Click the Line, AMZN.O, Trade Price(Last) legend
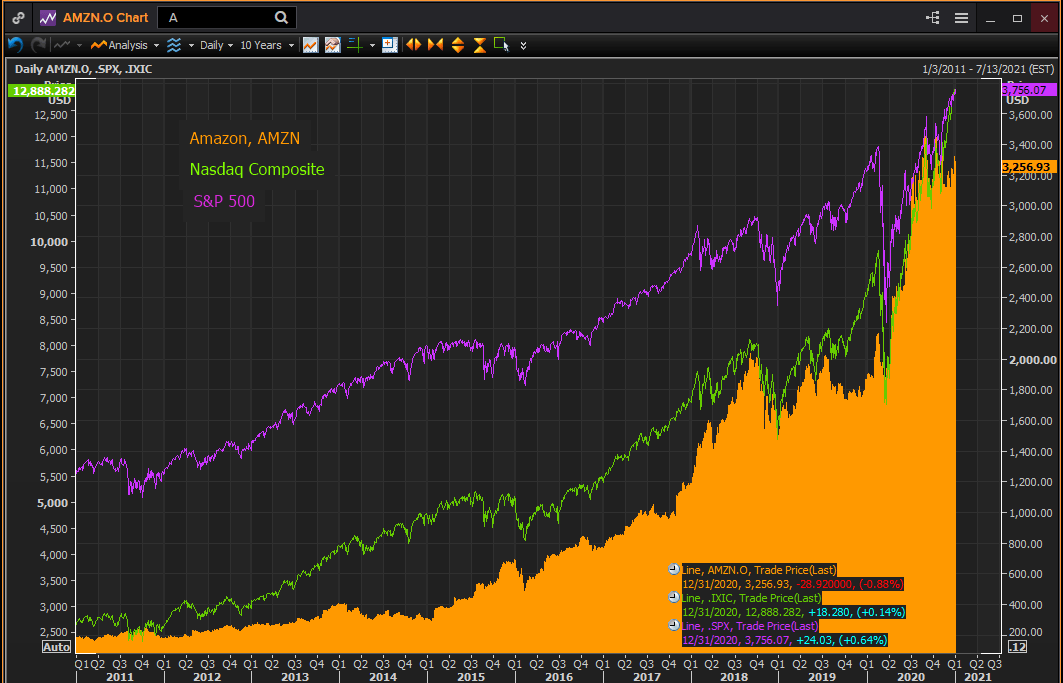The height and width of the screenshot is (683, 1063). pos(759,570)
